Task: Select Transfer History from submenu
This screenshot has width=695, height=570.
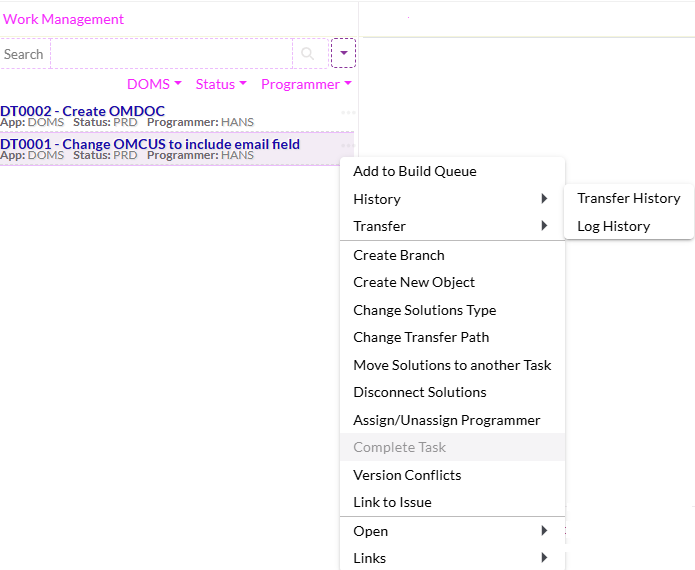Action: (628, 198)
